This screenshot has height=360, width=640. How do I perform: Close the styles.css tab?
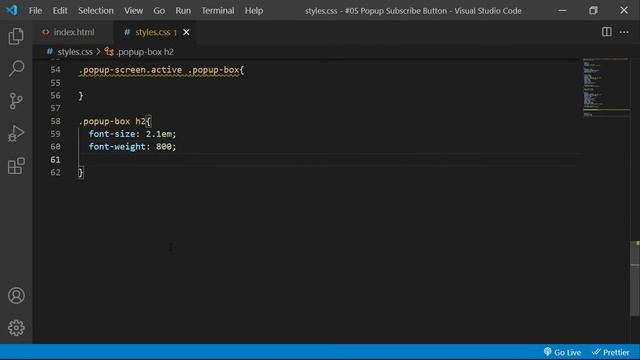coord(186,32)
